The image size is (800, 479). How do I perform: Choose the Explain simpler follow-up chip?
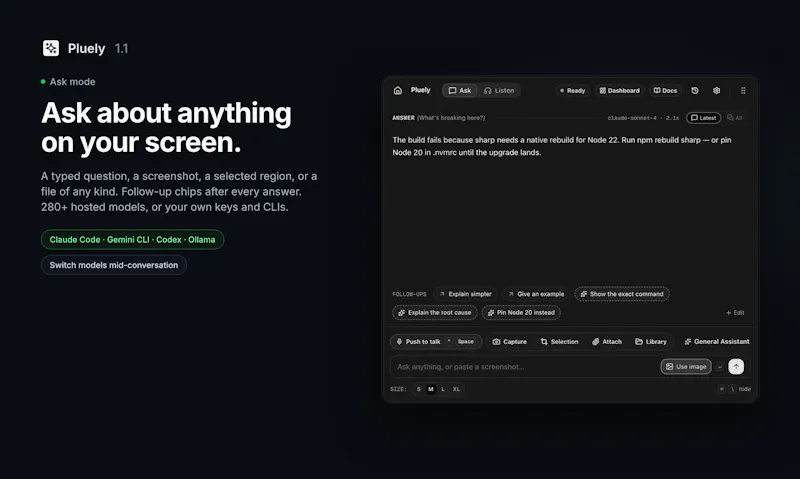tap(465, 294)
